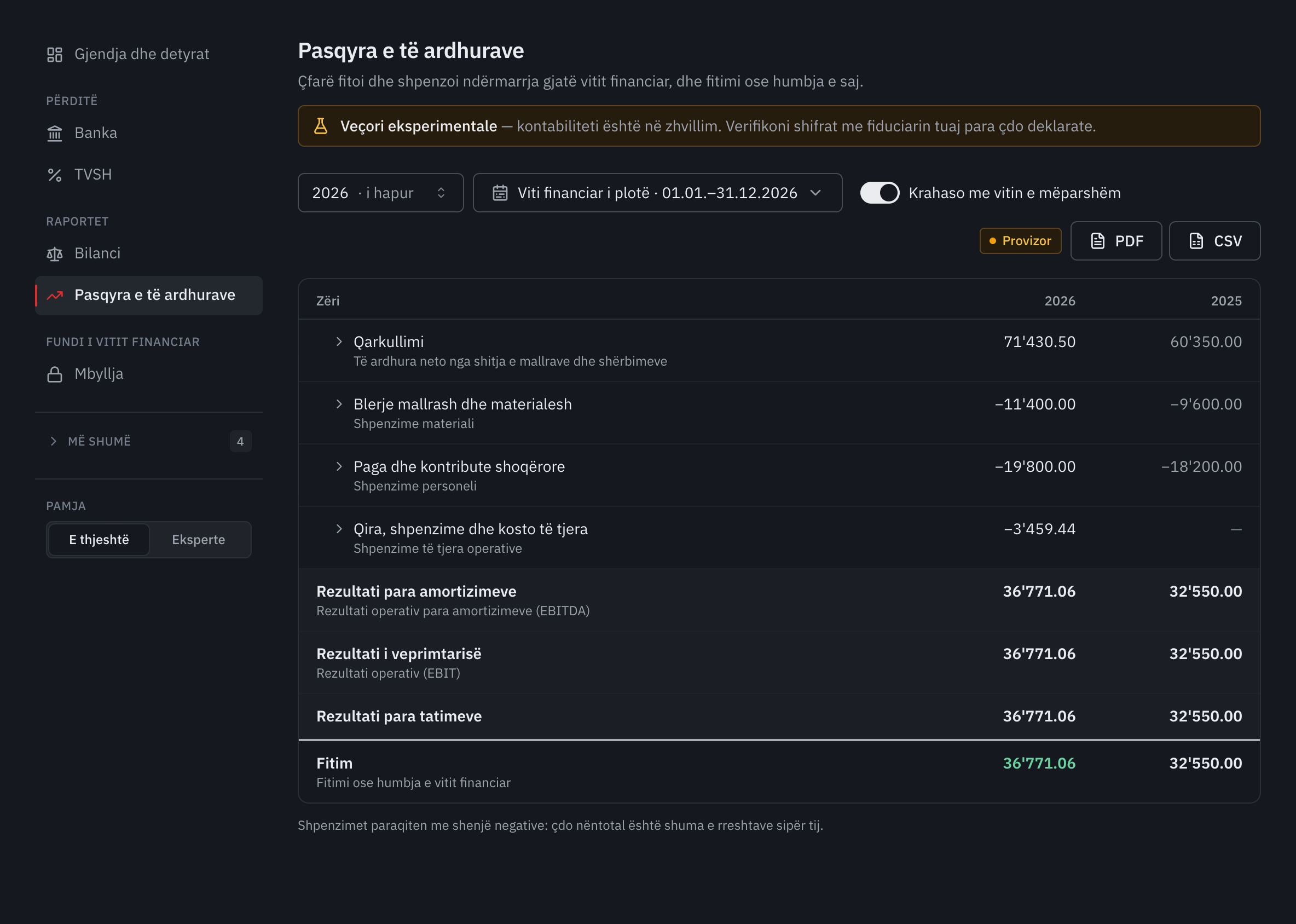Image resolution: width=1296 pixels, height=924 pixels.
Task: Expand Blerje mallrash dhe materialesh row
Action: pos(339,404)
